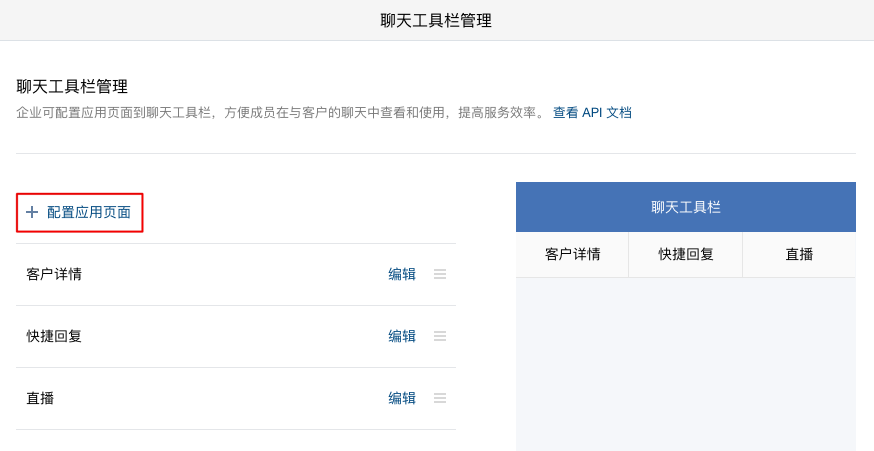Open the 查看 API 文档 link
Screen dimensions: 874x451
click(592, 113)
